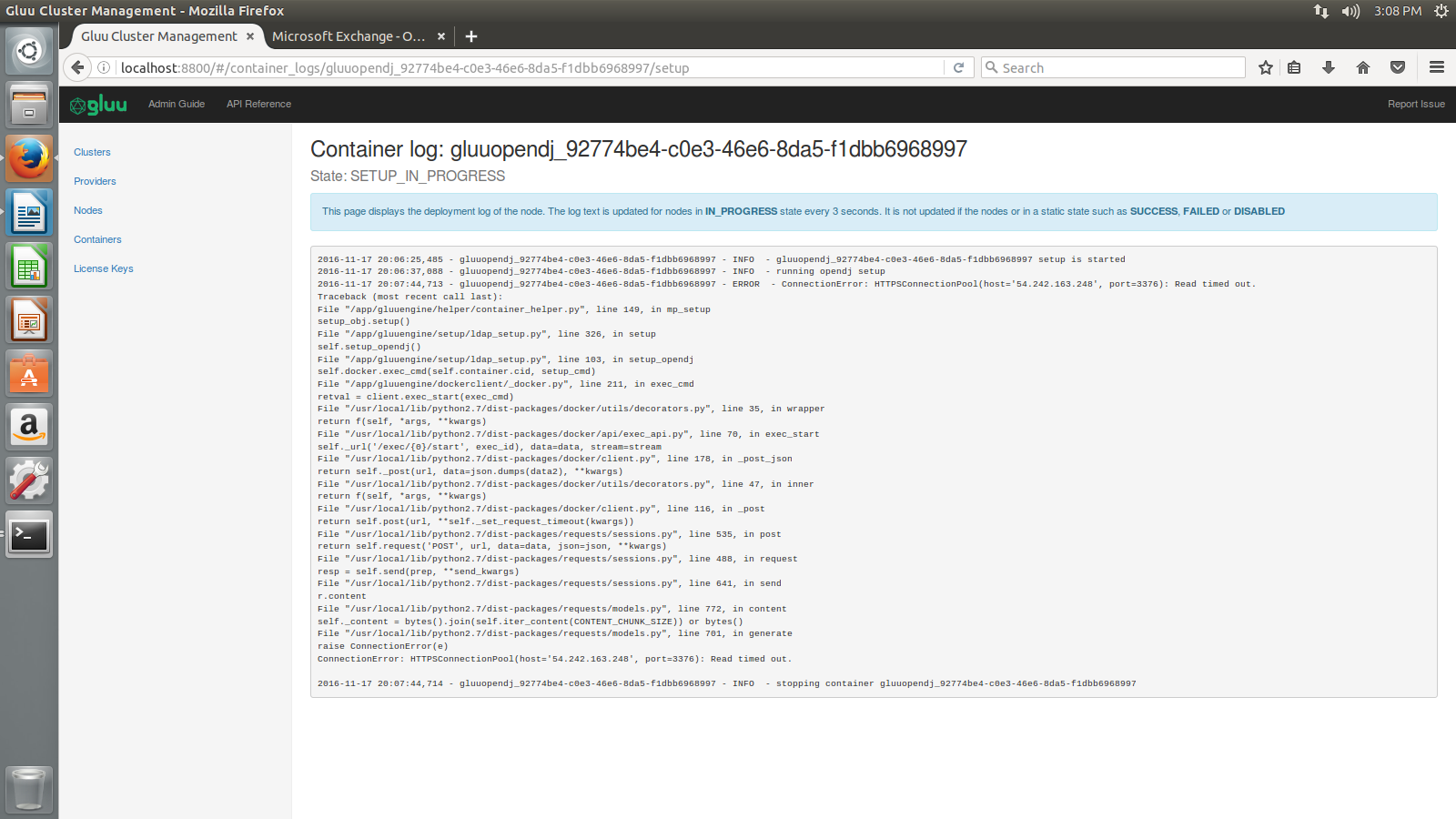Go to Firefox home page icon
The height and width of the screenshot is (819, 1456).
[1363, 67]
